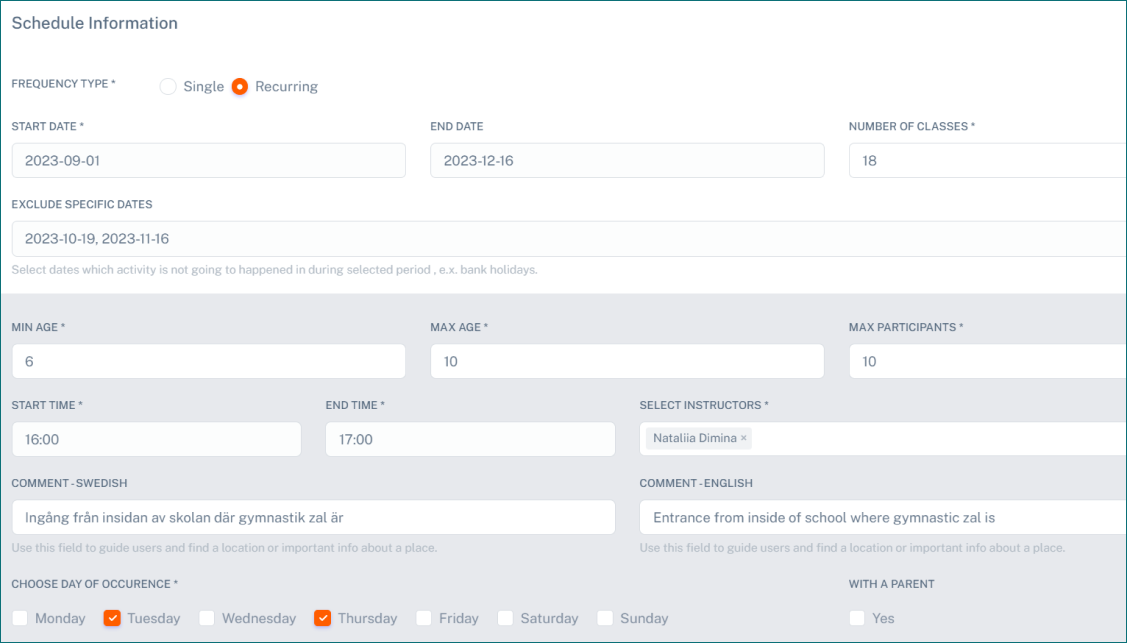Tick the Friday checkbox
Image resolution: width=1127 pixels, height=643 pixels.
pos(424,618)
